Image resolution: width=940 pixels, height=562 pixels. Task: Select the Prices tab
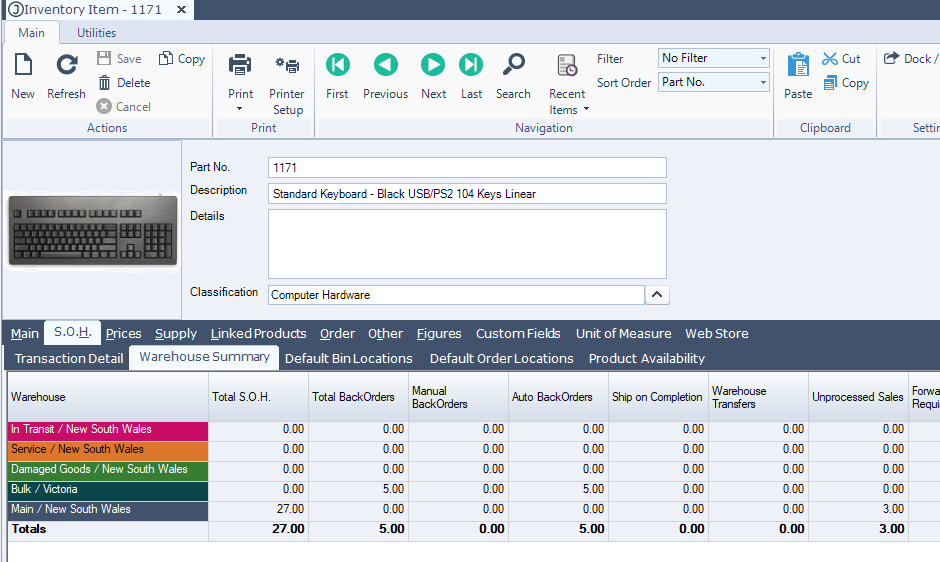[x=123, y=333]
